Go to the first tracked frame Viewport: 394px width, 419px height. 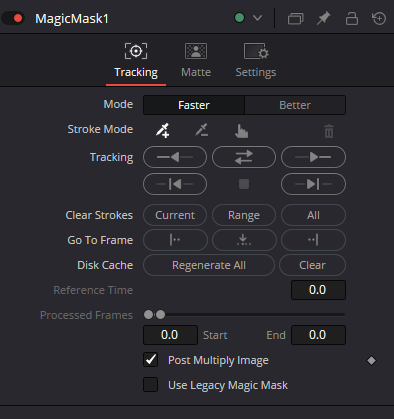(175, 240)
